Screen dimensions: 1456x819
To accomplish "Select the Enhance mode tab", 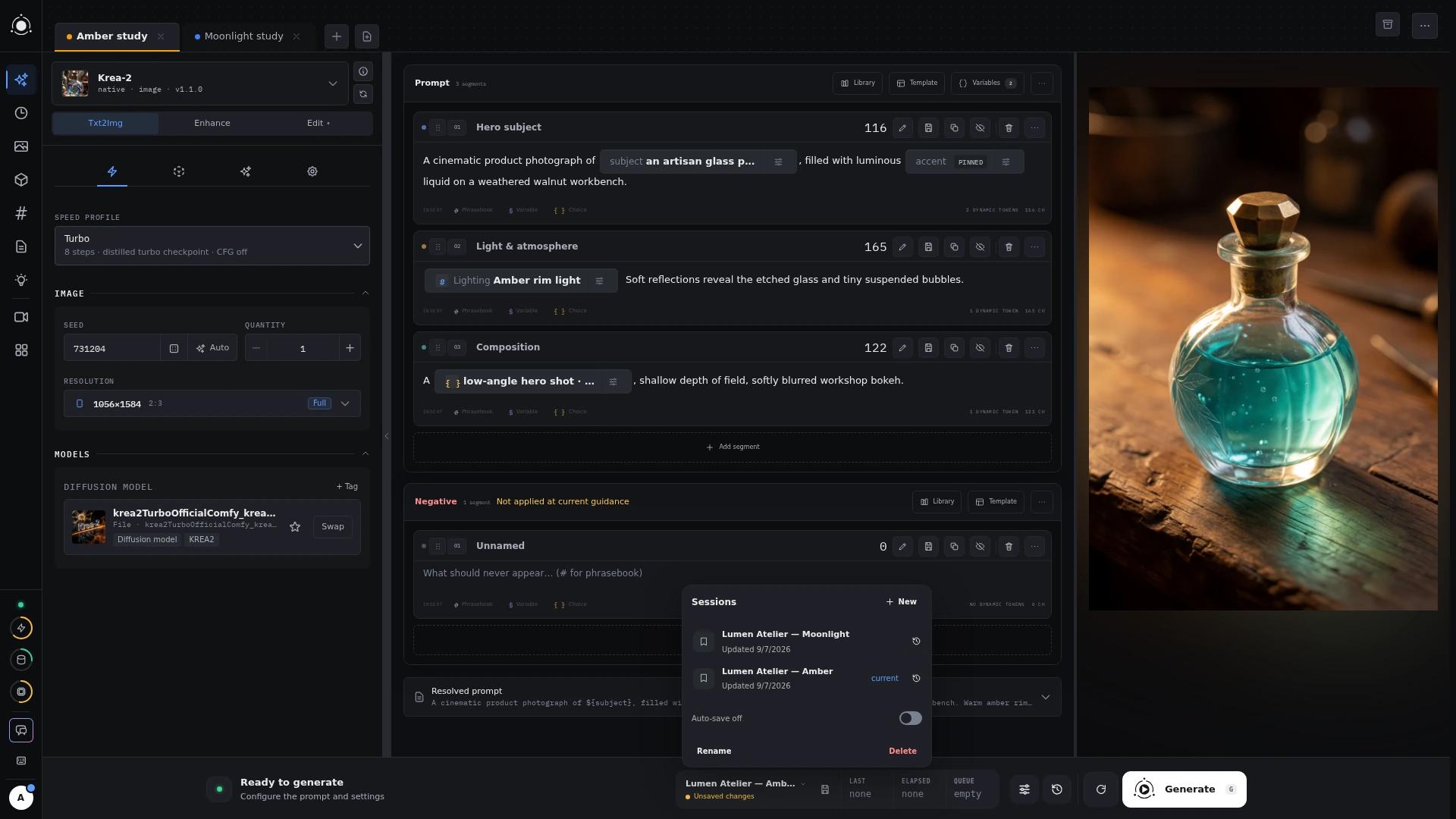I will pos(212,123).
